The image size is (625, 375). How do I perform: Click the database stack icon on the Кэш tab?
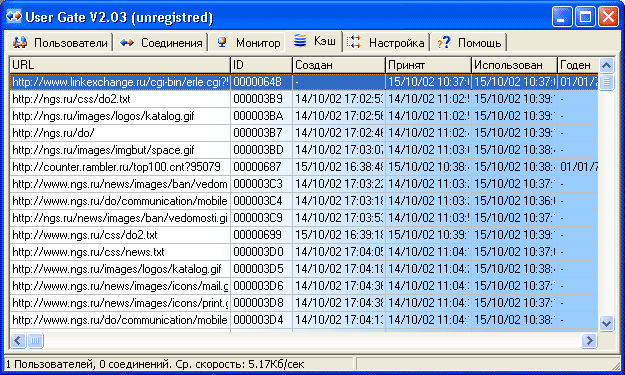[x=300, y=40]
